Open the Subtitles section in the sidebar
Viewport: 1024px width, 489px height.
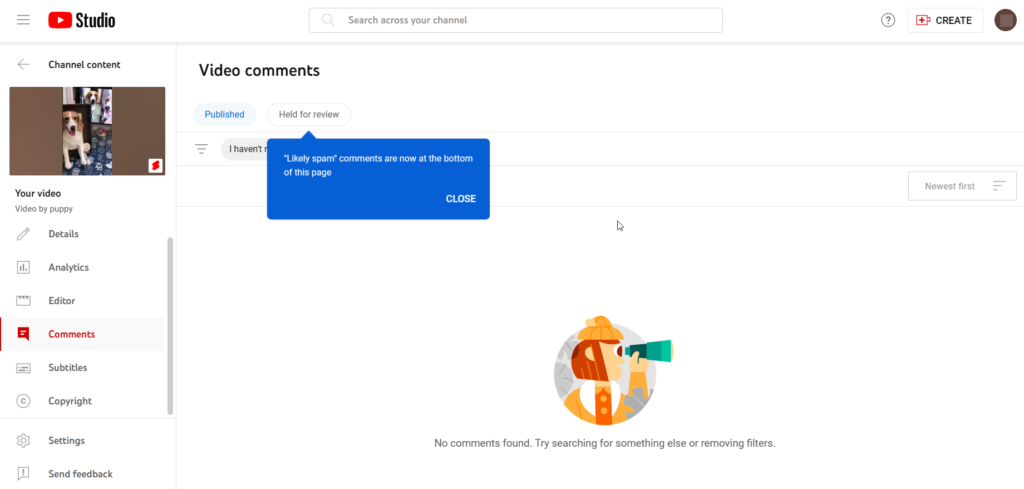[x=68, y=368]
